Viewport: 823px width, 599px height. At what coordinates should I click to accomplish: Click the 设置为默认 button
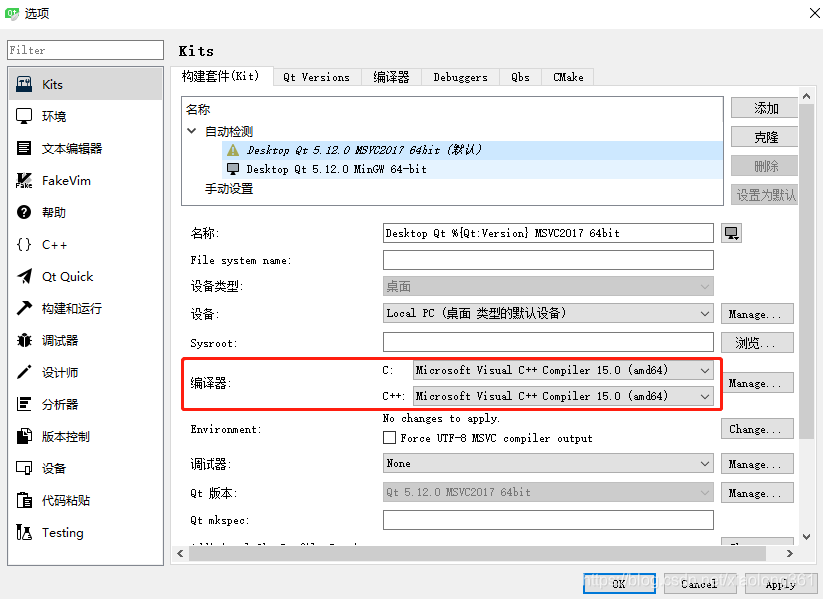pos(765,195)
